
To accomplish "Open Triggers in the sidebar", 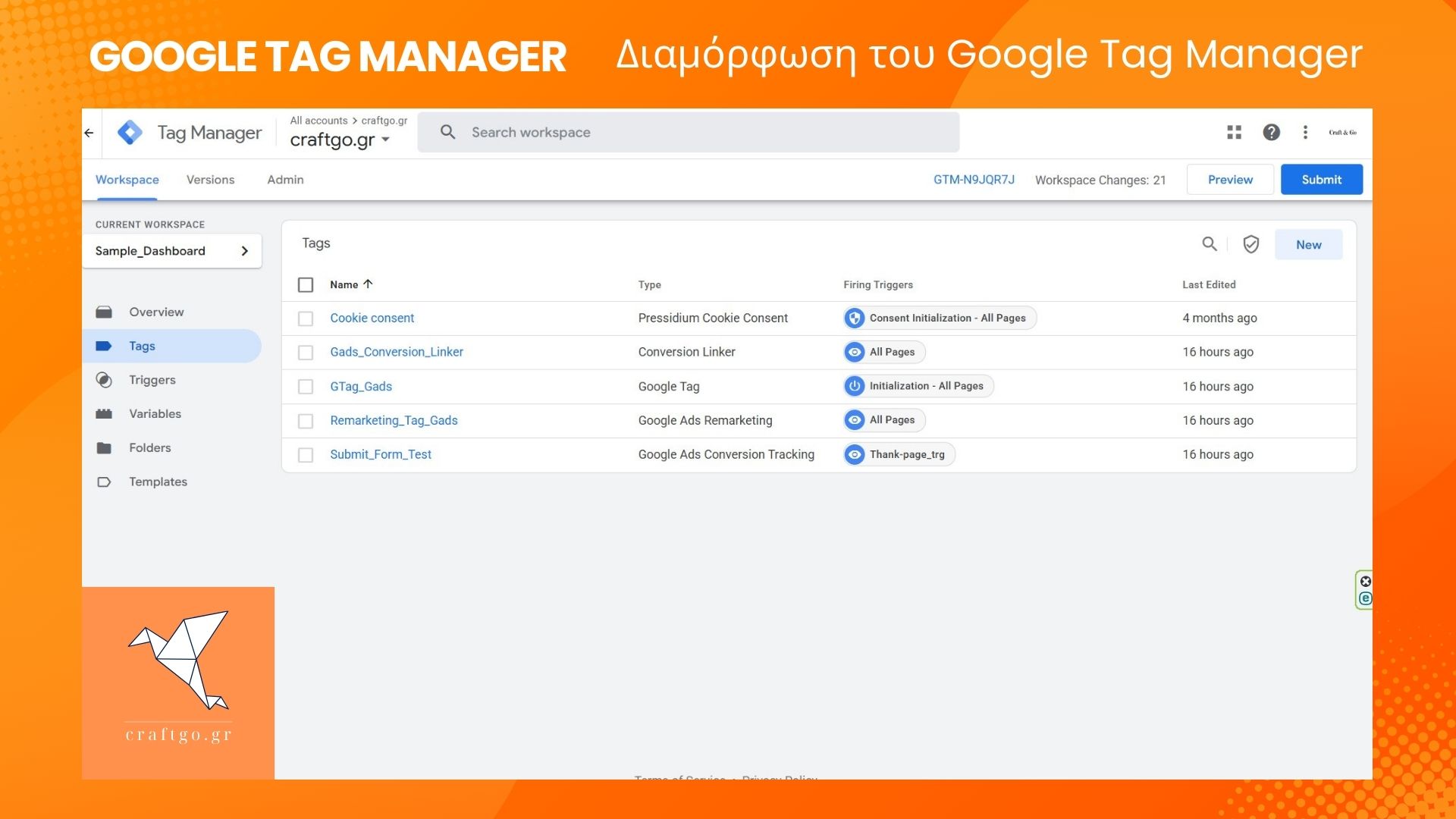I will [x=152, y=380].
